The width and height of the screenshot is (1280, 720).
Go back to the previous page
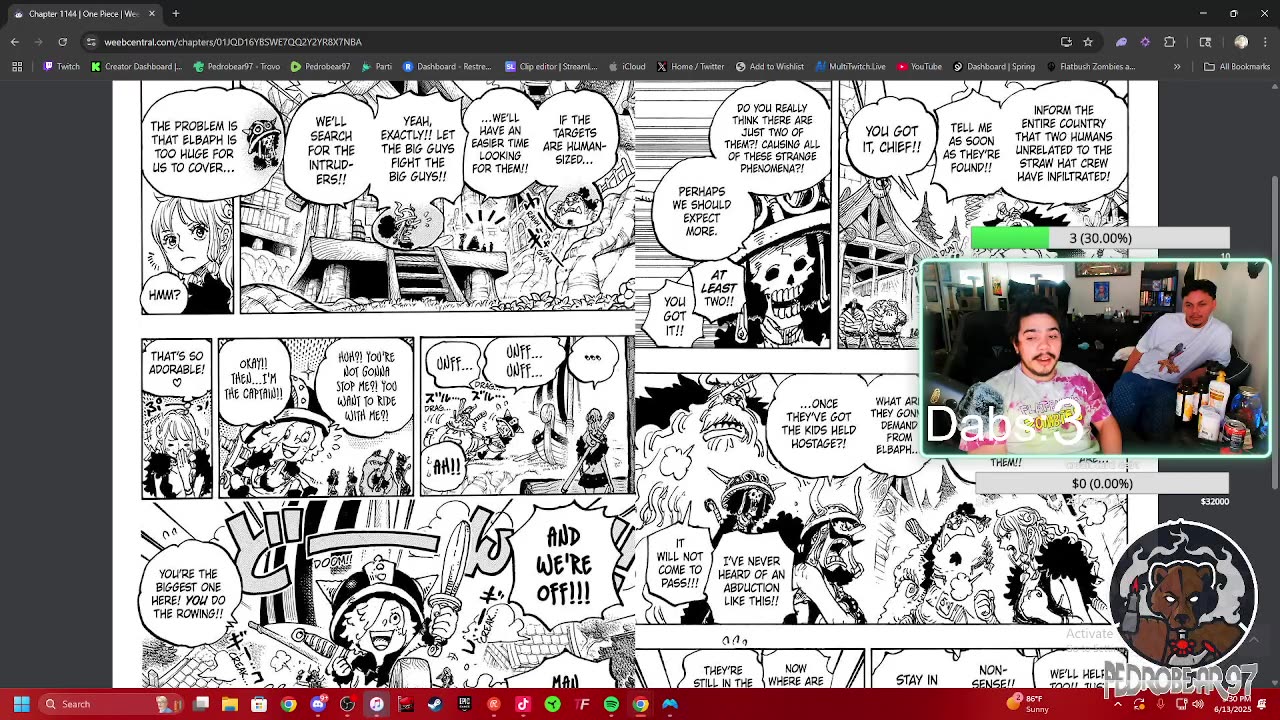coord(15,42)
